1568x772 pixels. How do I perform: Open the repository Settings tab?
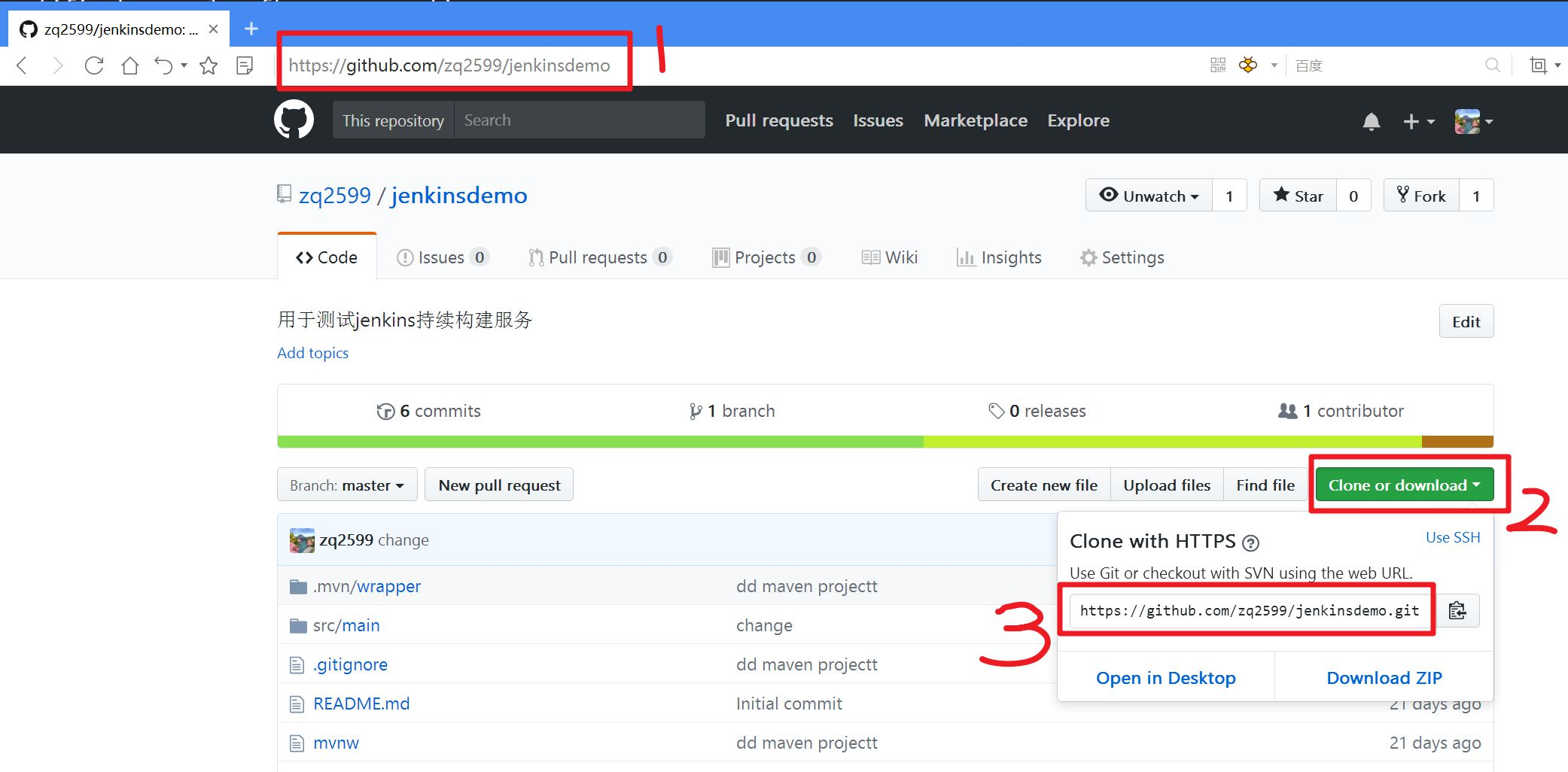pos(1122,257)
